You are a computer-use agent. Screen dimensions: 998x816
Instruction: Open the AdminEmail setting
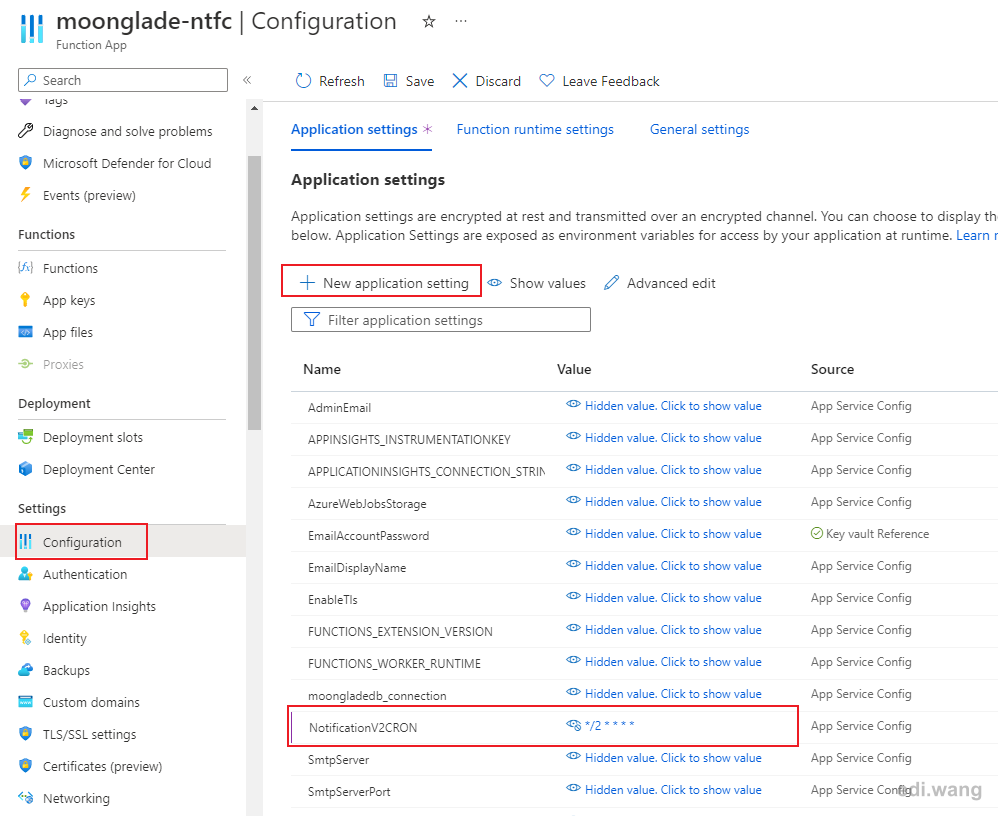pyautogui.click(x=339, y=408)
